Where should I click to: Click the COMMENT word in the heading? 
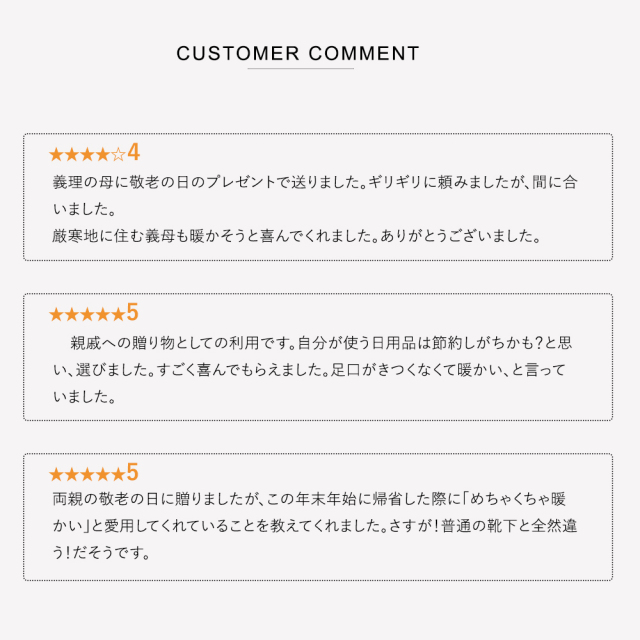pos(364,53)
